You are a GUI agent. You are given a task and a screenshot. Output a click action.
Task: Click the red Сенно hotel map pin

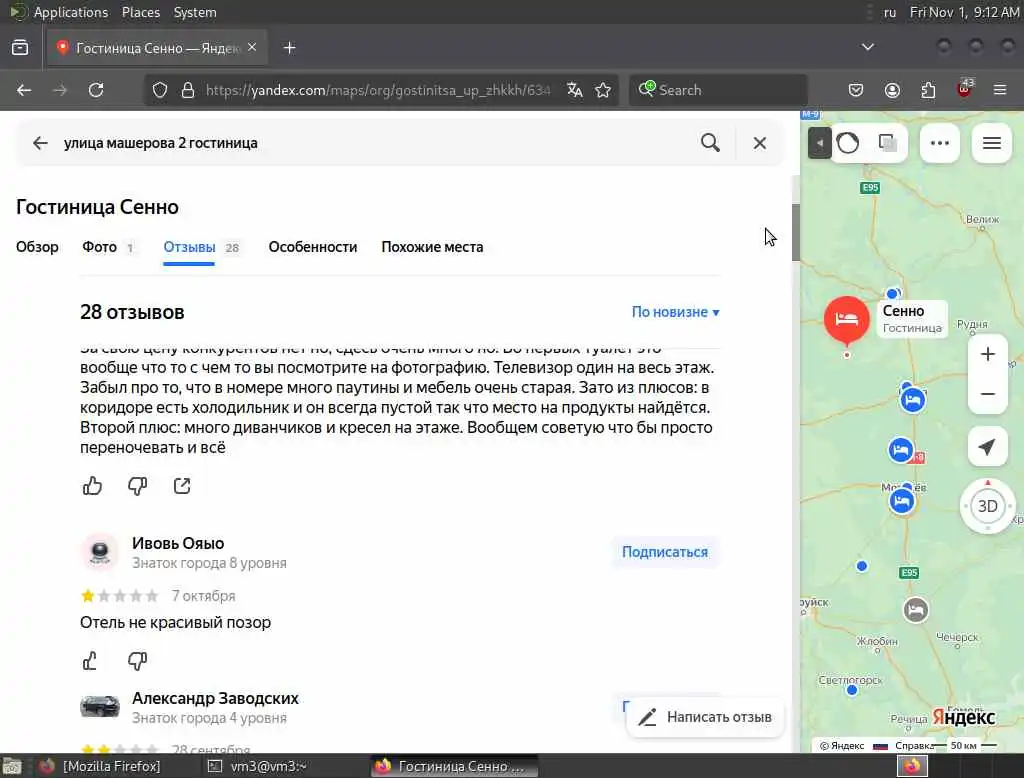(x=846, y=319)
